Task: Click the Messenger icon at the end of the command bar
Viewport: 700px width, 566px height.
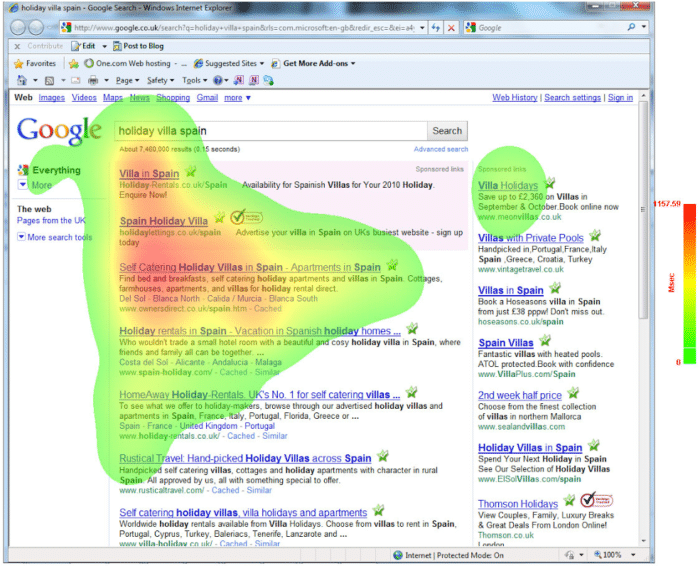Action: click(268, 80)
